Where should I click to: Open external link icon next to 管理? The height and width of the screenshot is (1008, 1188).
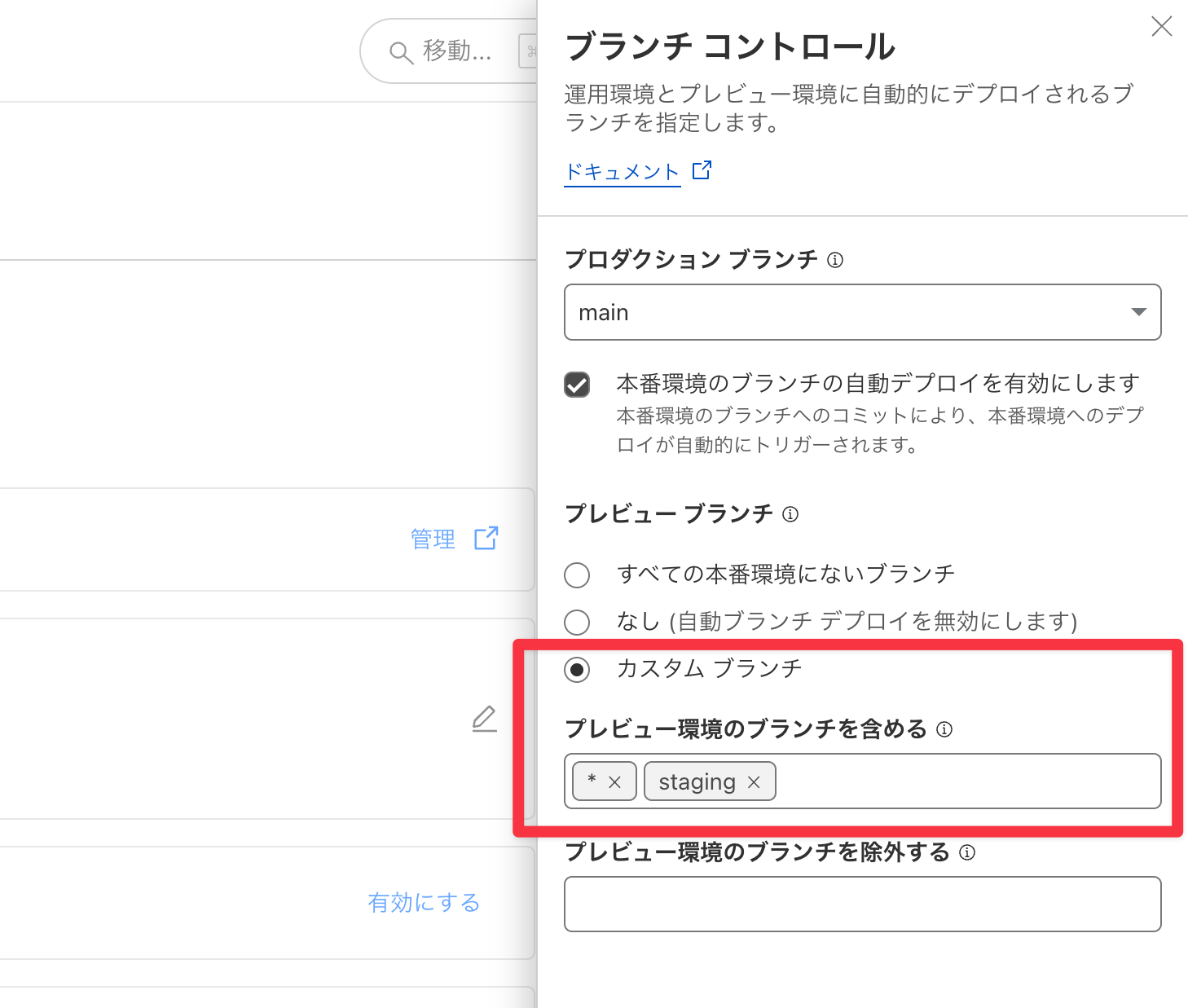486,538
